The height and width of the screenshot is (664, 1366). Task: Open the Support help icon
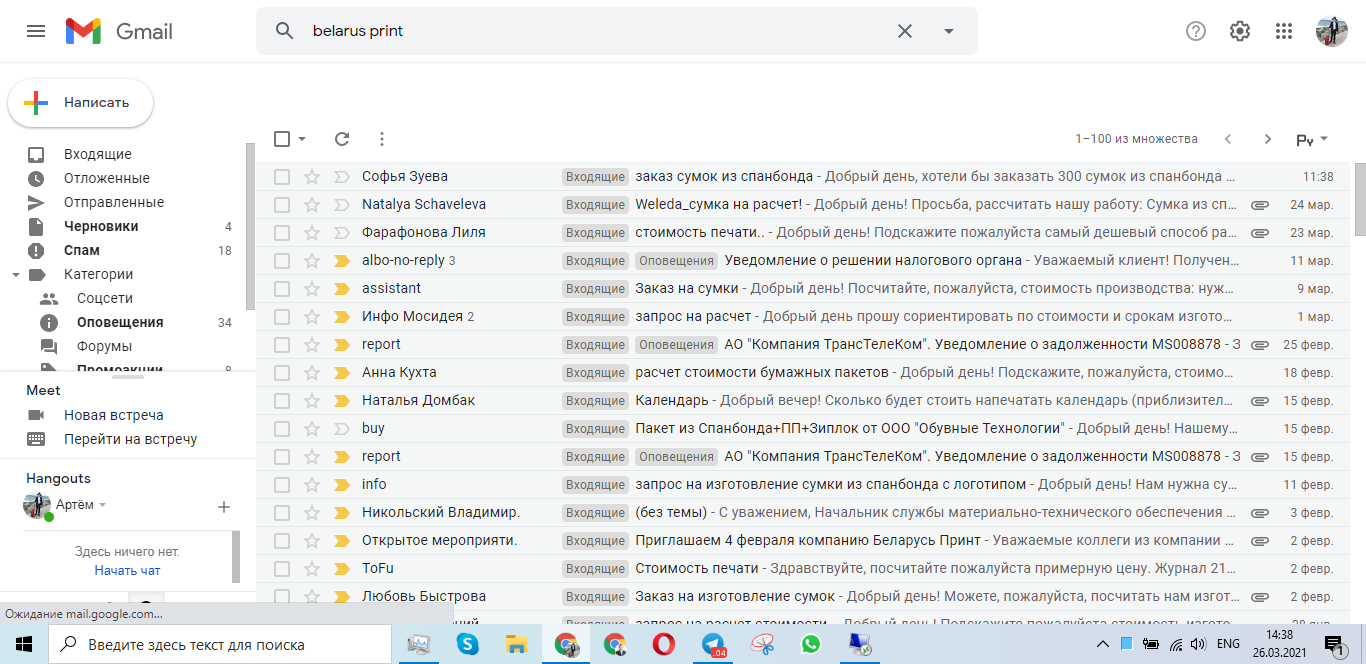(x=1196, y=31)
